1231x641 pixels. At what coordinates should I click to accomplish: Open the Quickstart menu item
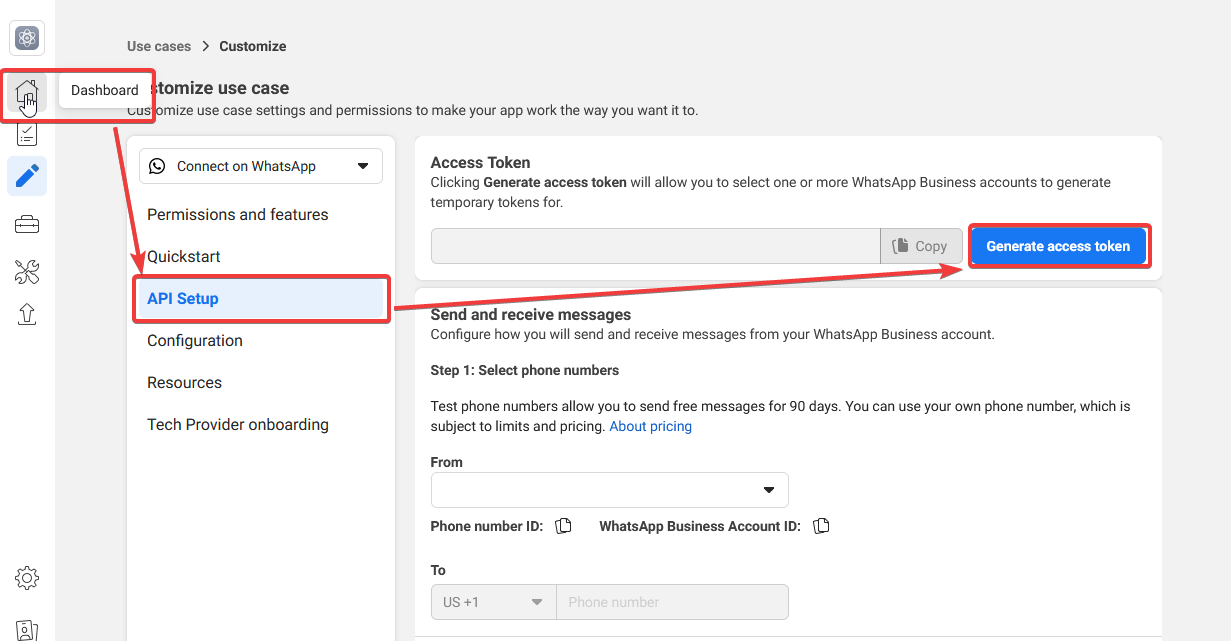click(184, 257)
